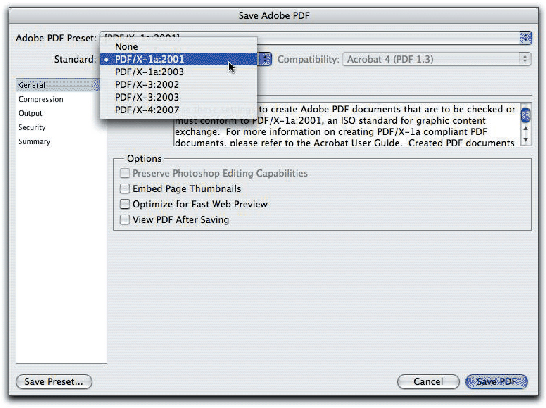Click the description scroll down arrow
546x408 pixels.
pos(526,140)
